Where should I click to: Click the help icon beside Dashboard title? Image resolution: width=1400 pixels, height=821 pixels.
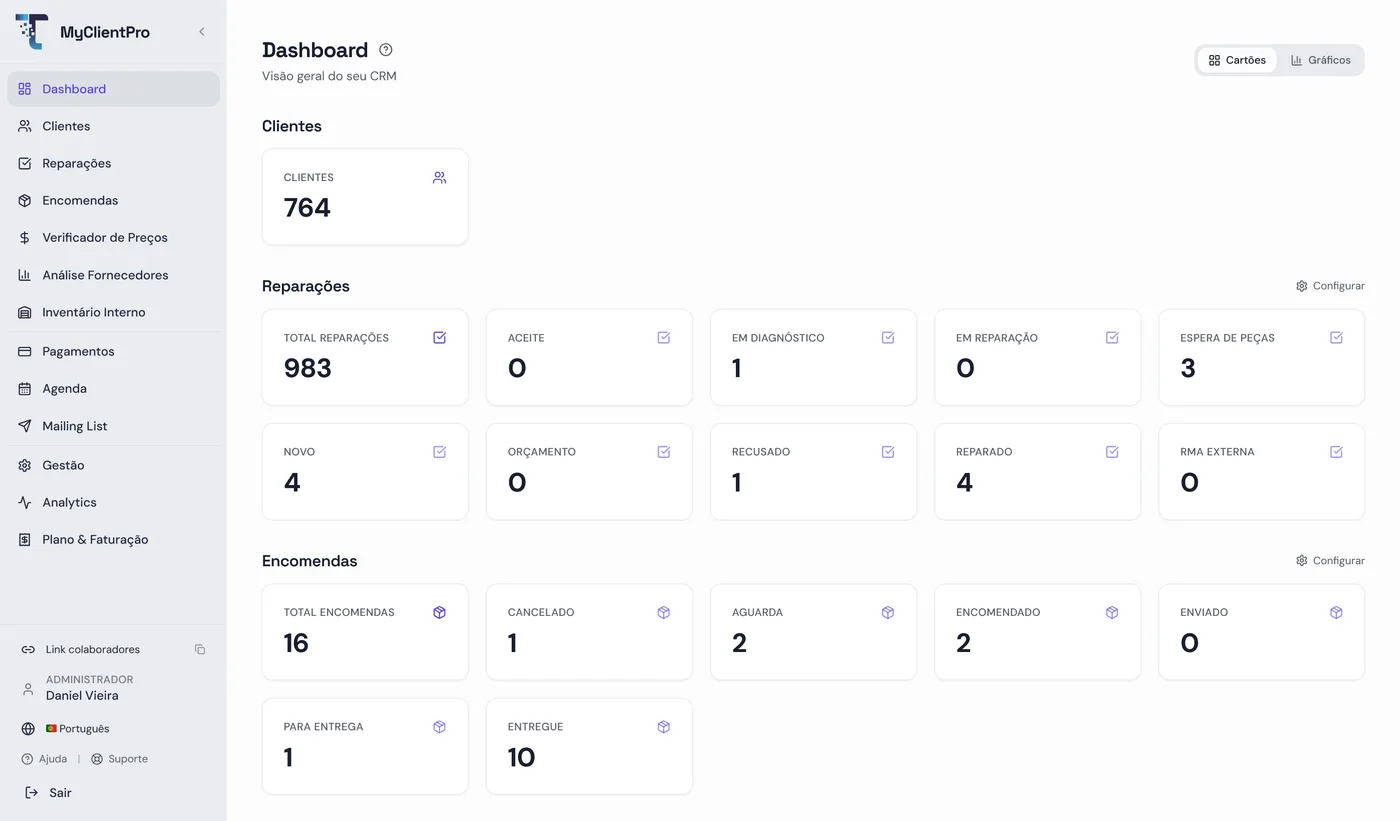coord(386,50)
